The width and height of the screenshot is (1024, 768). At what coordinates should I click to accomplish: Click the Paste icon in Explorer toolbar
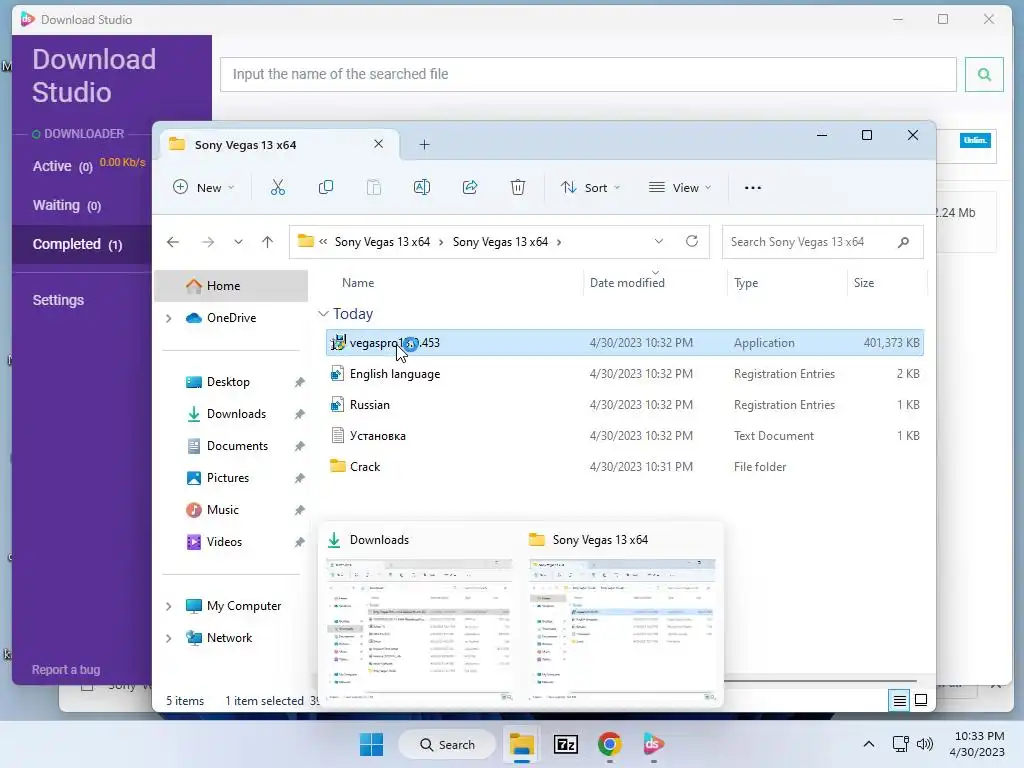[374, 187]
